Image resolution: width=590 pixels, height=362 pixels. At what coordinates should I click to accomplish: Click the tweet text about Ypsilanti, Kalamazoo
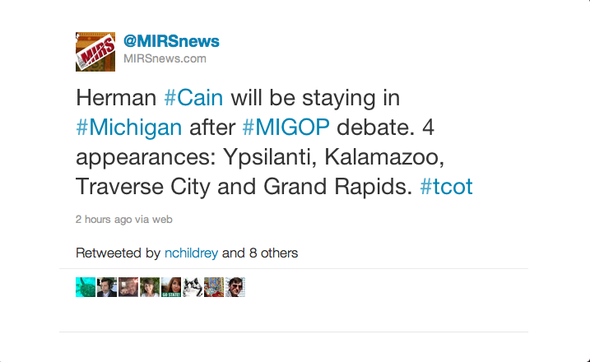click(274, 142)
